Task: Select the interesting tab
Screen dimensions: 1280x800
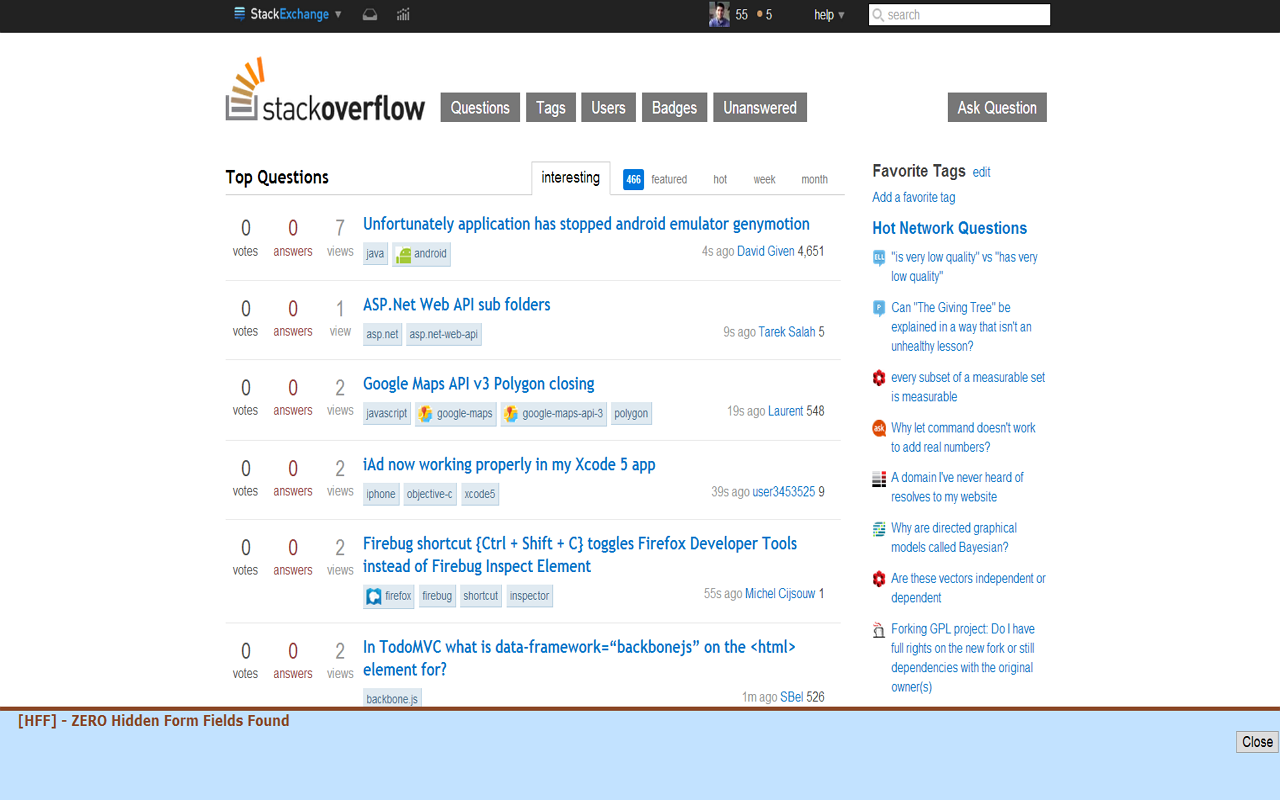Action: (571, 178)
